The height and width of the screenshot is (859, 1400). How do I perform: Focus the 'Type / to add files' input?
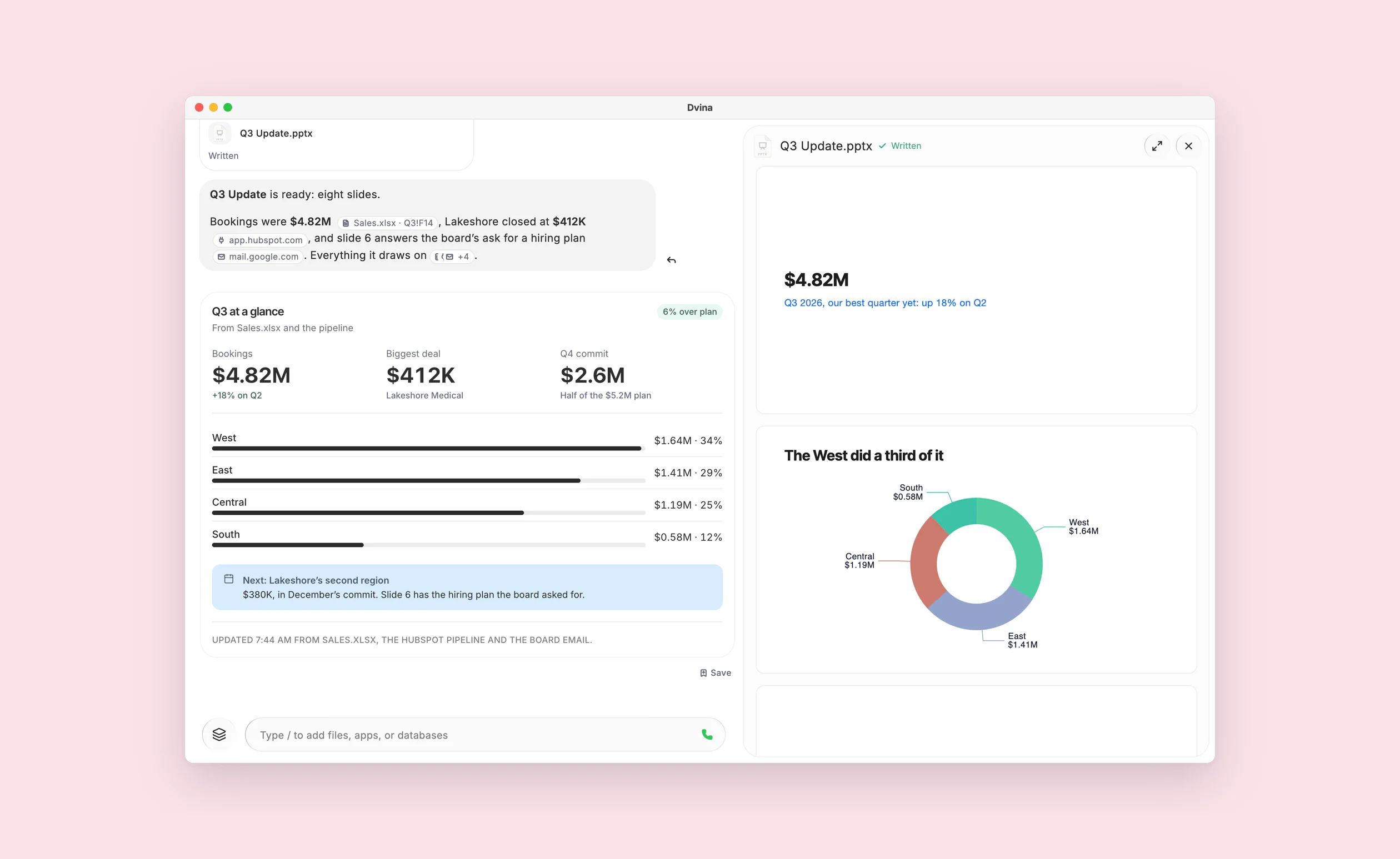[485, 735]
